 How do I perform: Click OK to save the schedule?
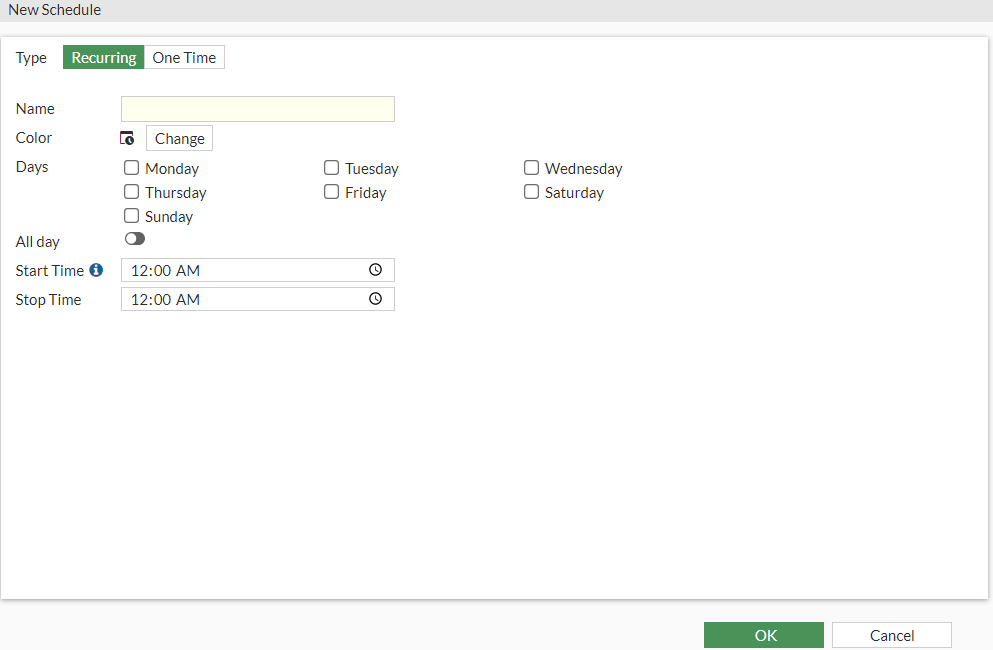pos(764,634)
